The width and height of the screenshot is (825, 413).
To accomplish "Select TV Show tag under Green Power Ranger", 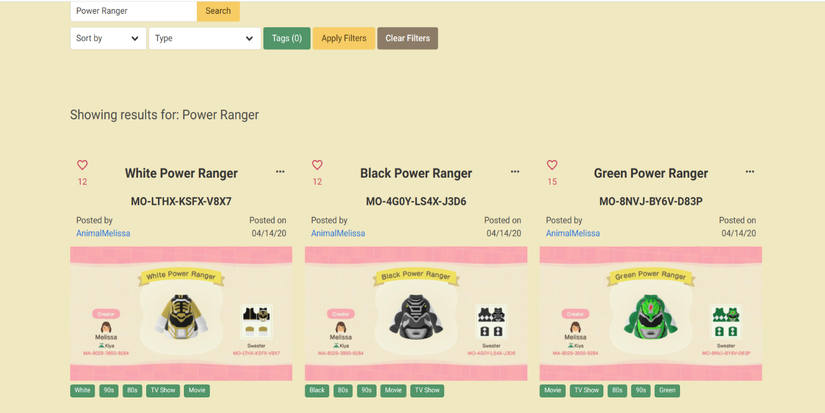I will [587, 390].
